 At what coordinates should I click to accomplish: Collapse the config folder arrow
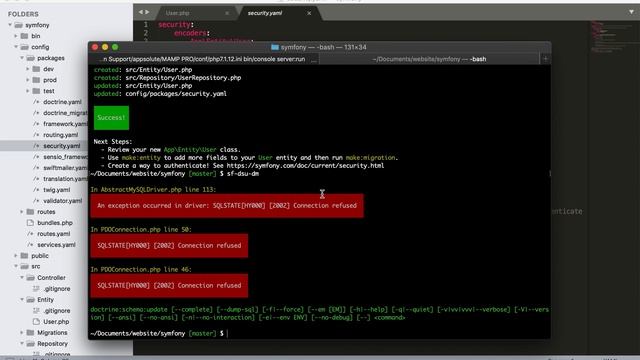(x=16, y=47)
